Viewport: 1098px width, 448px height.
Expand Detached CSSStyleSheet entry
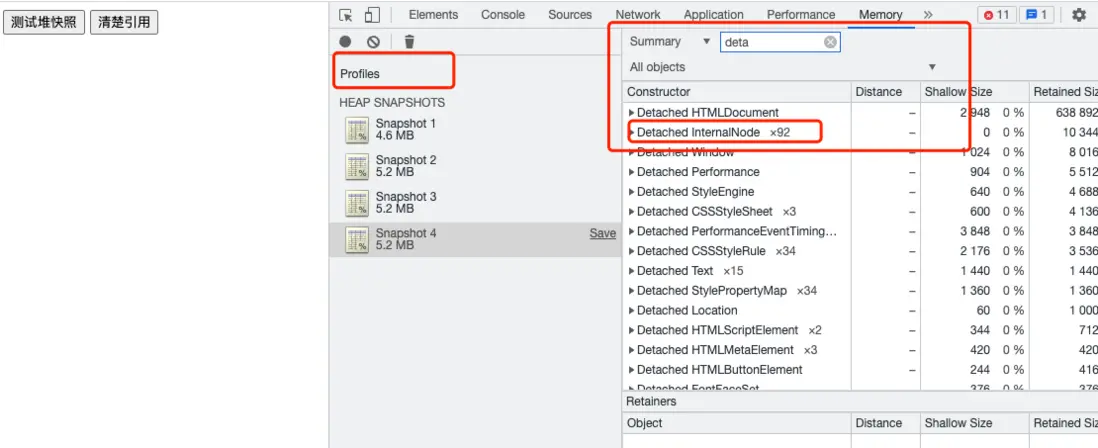click(631, 212)
